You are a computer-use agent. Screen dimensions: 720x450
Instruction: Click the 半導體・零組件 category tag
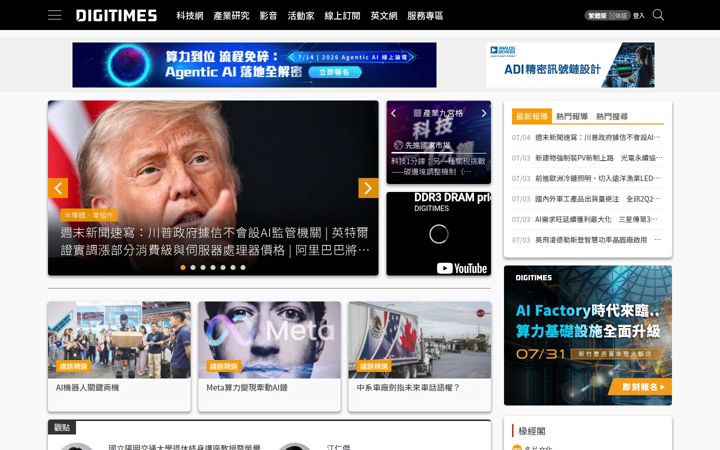click(89, 215)
